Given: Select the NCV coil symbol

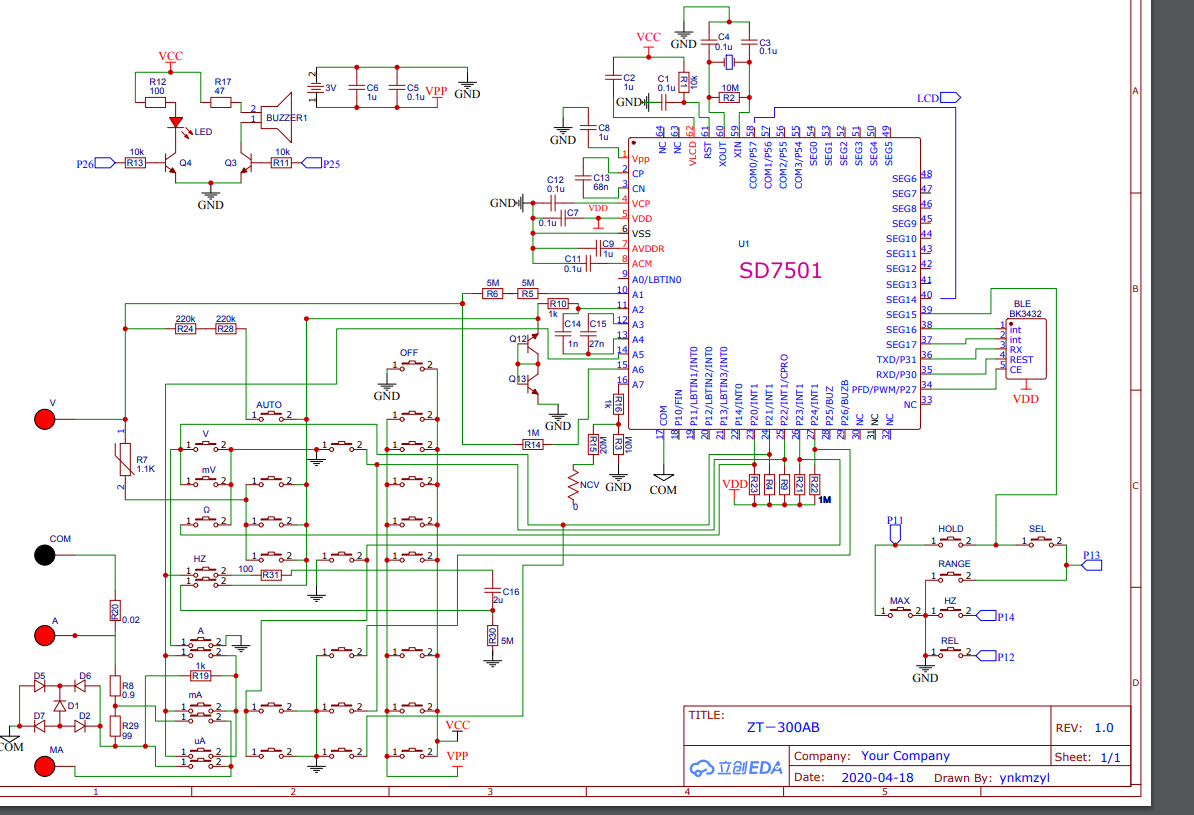Looking at the screenshot, I should (x=573, y=486).
